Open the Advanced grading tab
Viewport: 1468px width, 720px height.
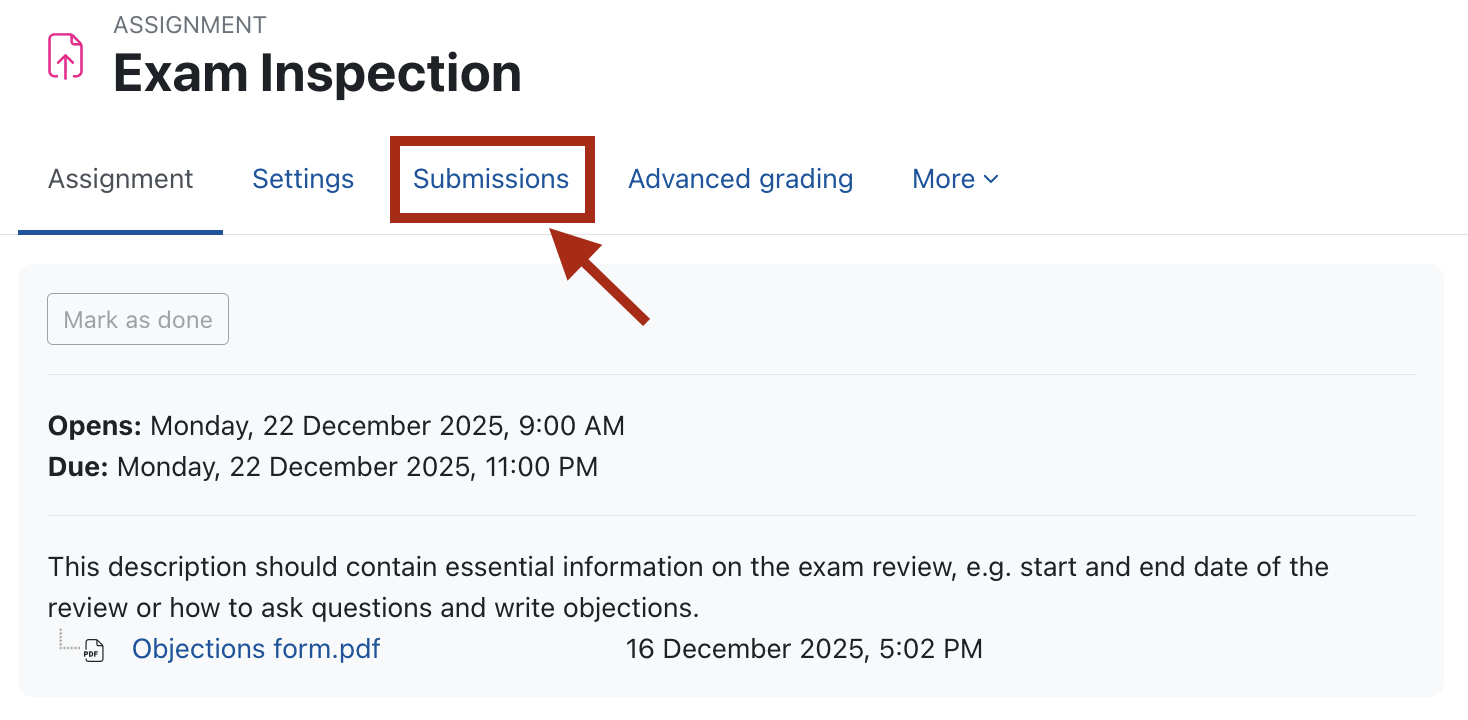click(740, 179)
